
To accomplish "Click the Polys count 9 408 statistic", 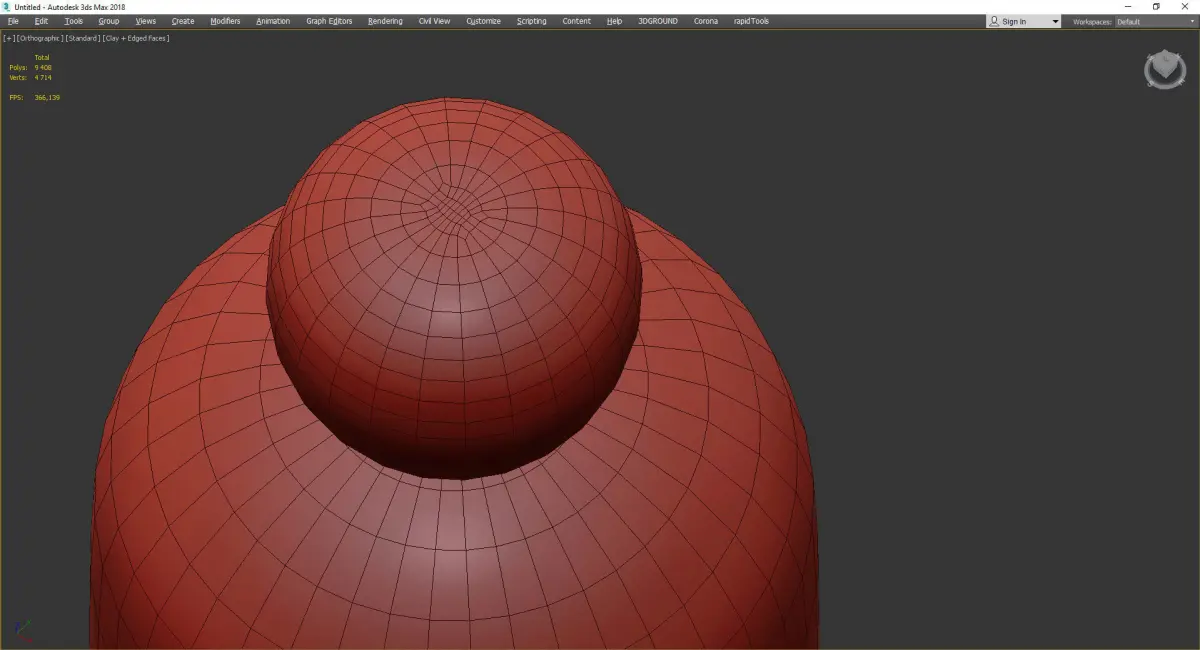I will [30, 67].
